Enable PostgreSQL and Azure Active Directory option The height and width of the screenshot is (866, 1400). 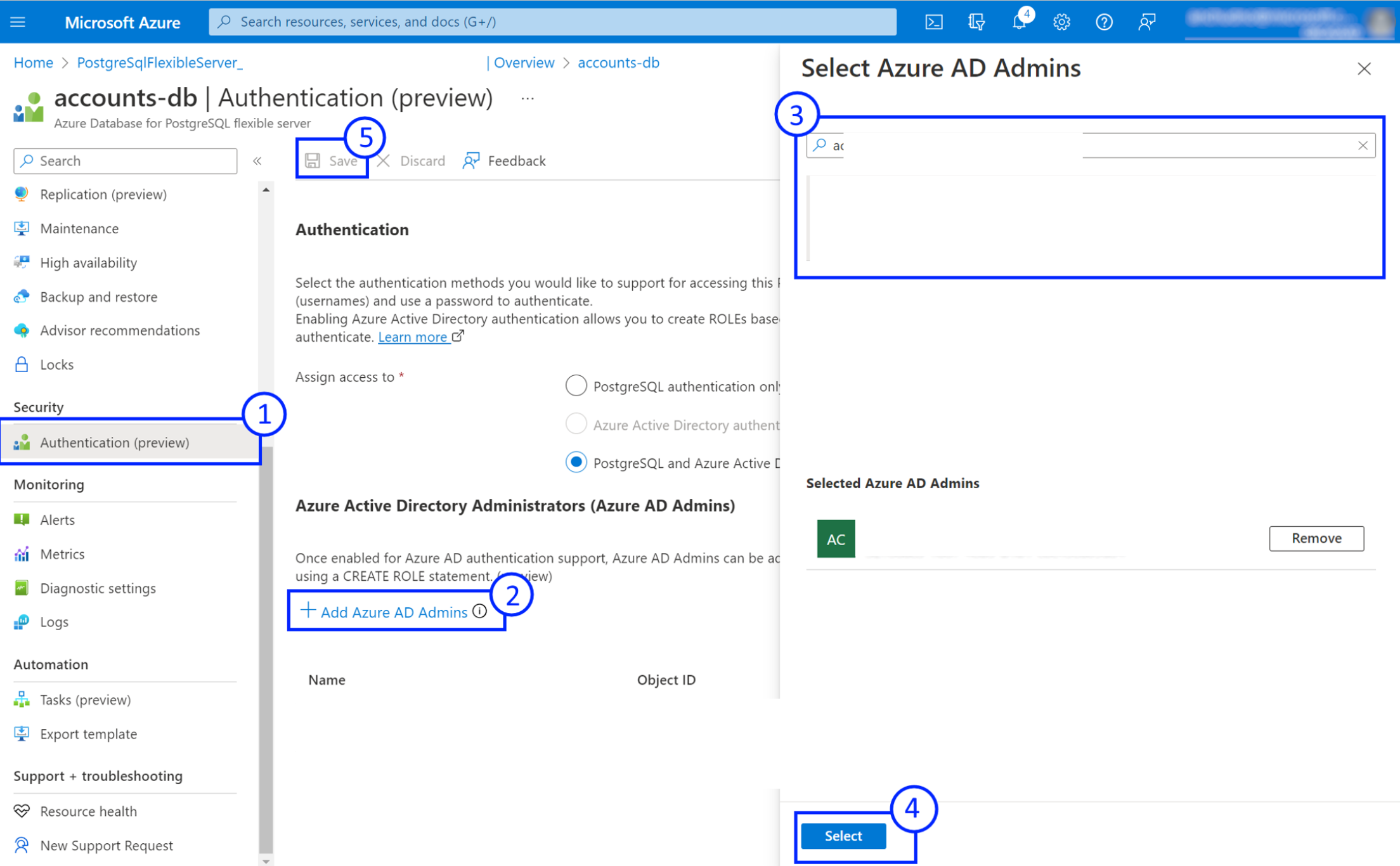tap(577, 462)
